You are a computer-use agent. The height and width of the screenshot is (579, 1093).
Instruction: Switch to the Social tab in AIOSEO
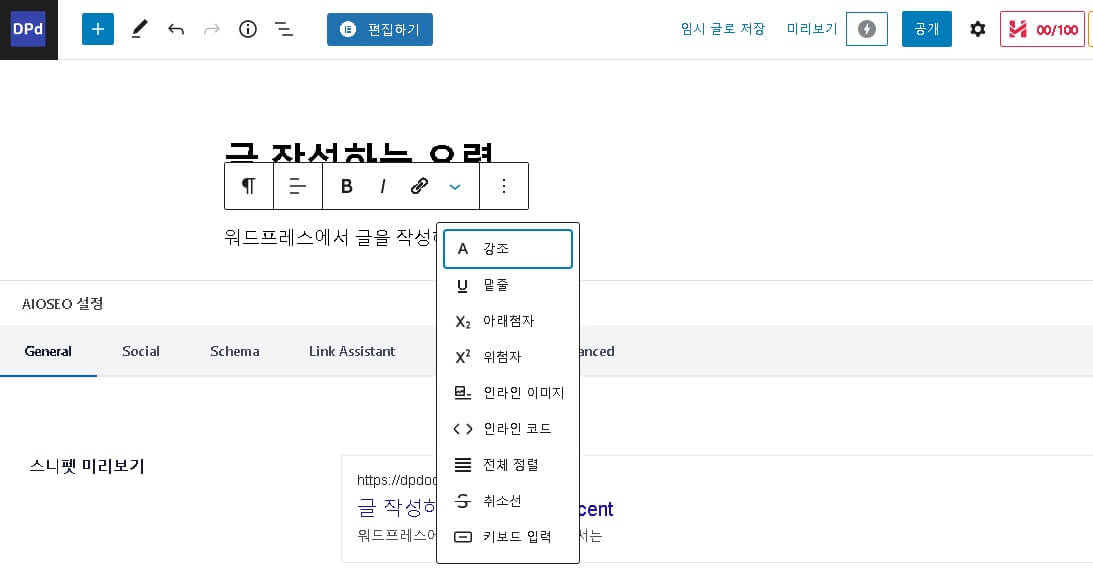coord(140,351)
